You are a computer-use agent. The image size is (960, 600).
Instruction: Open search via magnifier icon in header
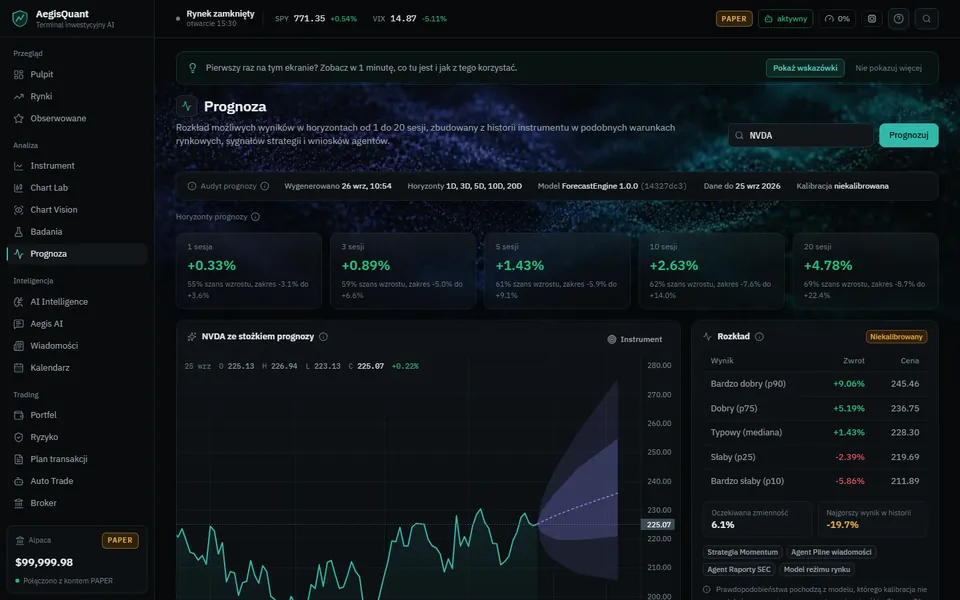coord(926,18)
